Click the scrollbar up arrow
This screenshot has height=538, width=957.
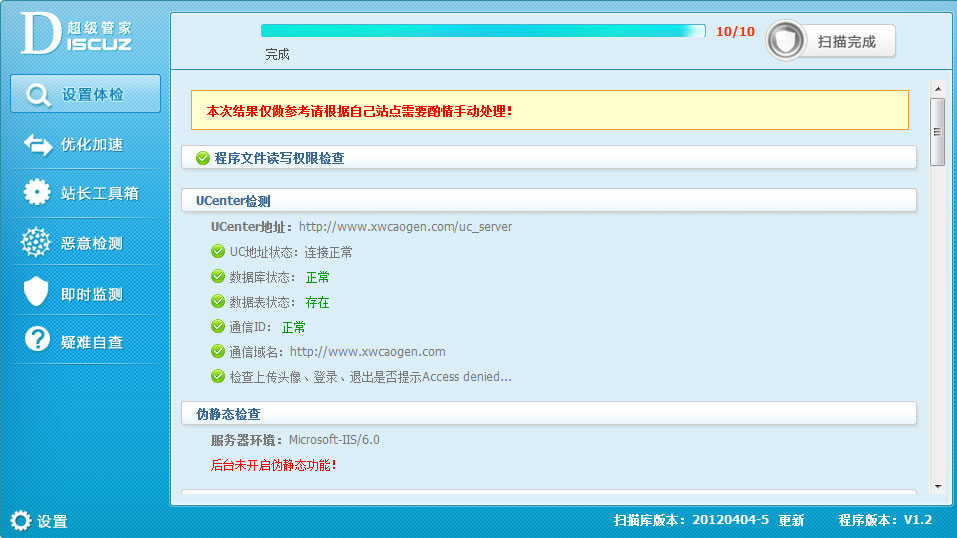tap(938, 89)
